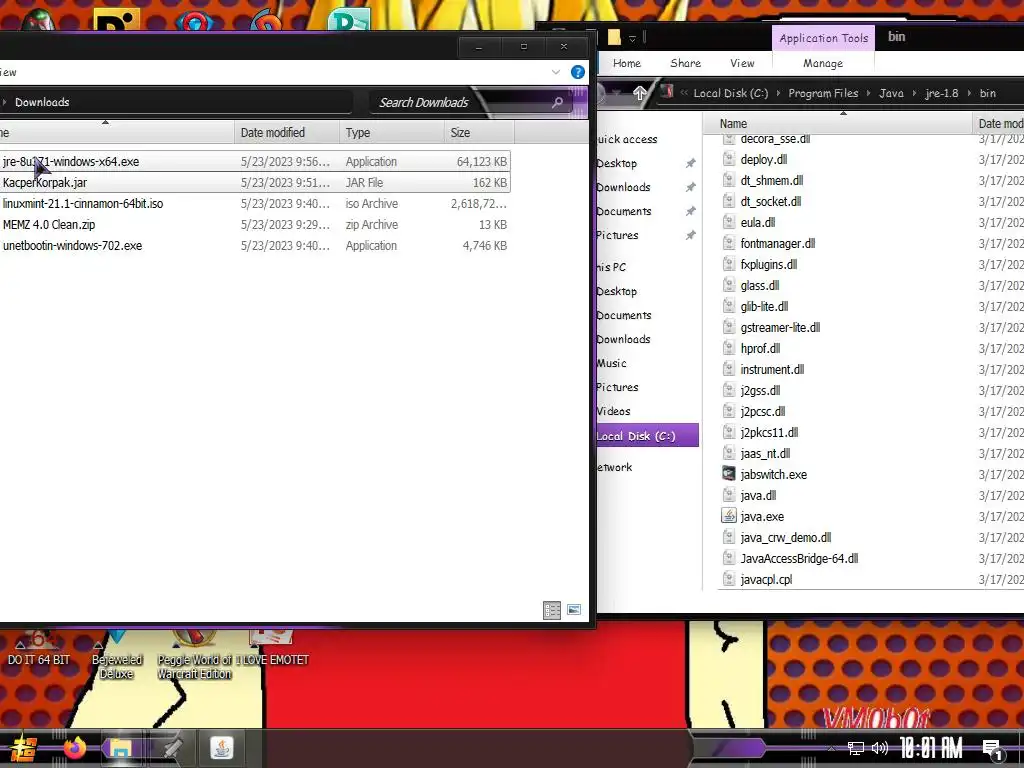The image size is (1024, 768).
Task: Show hidden tray icons chevron
Action: 831,748
